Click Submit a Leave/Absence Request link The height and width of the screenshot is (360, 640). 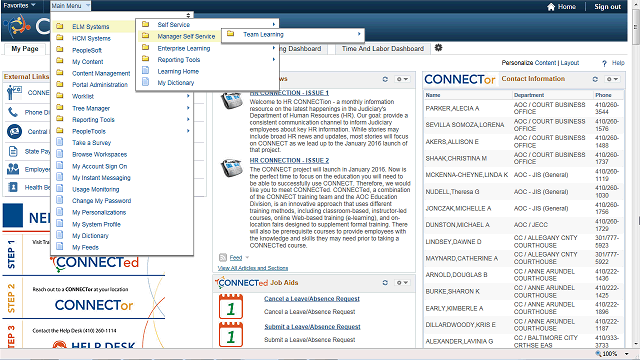click(312, 327)
